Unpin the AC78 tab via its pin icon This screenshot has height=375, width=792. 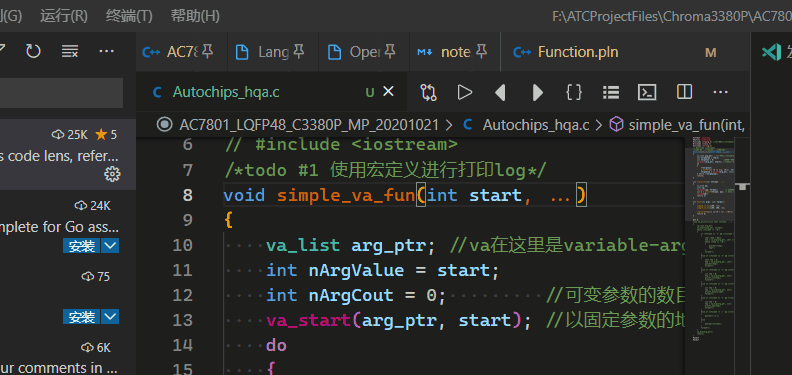pos(207,51)
